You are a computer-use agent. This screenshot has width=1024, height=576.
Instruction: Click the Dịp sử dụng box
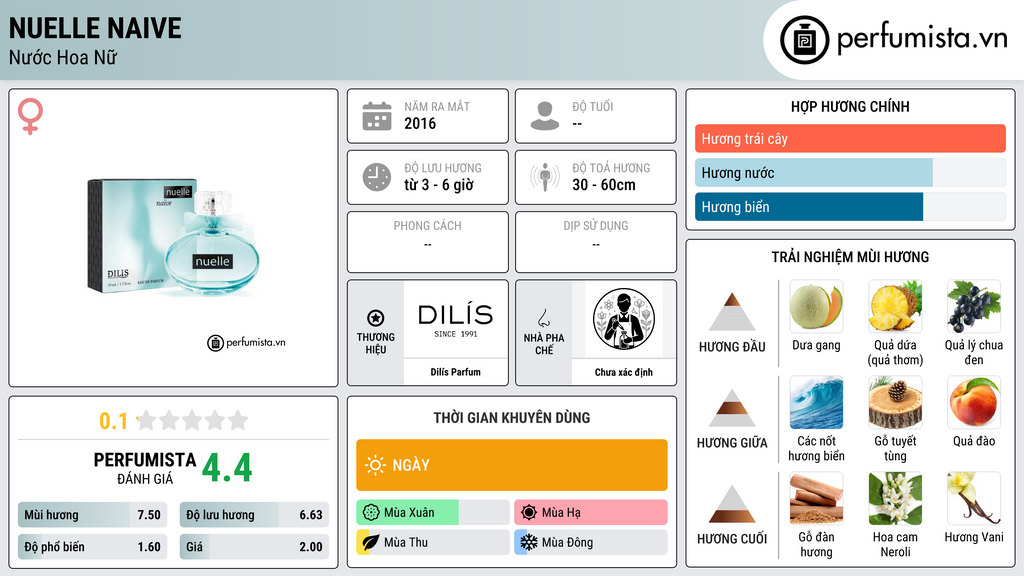(x=596, y=242)
